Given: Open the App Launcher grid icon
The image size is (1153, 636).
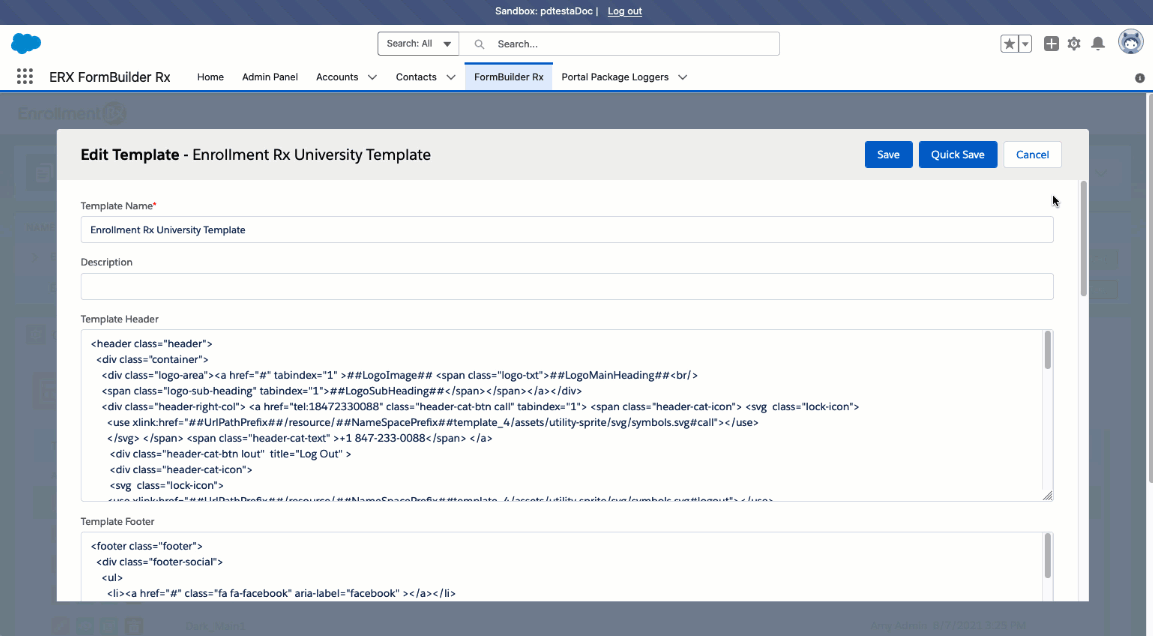Looking at the screenshot, I should (25, 77).
